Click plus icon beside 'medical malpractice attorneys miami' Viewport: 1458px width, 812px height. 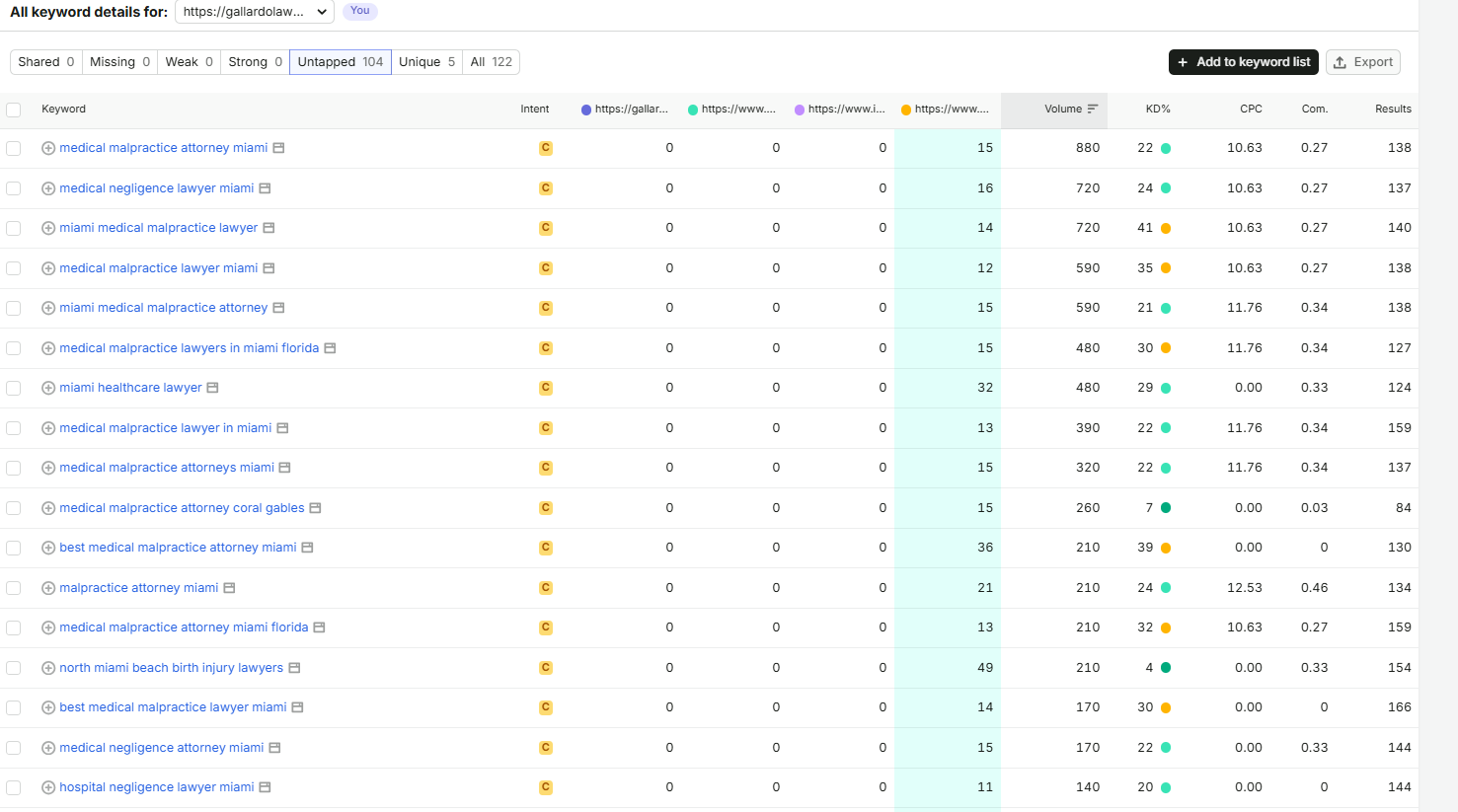point(48,468)
